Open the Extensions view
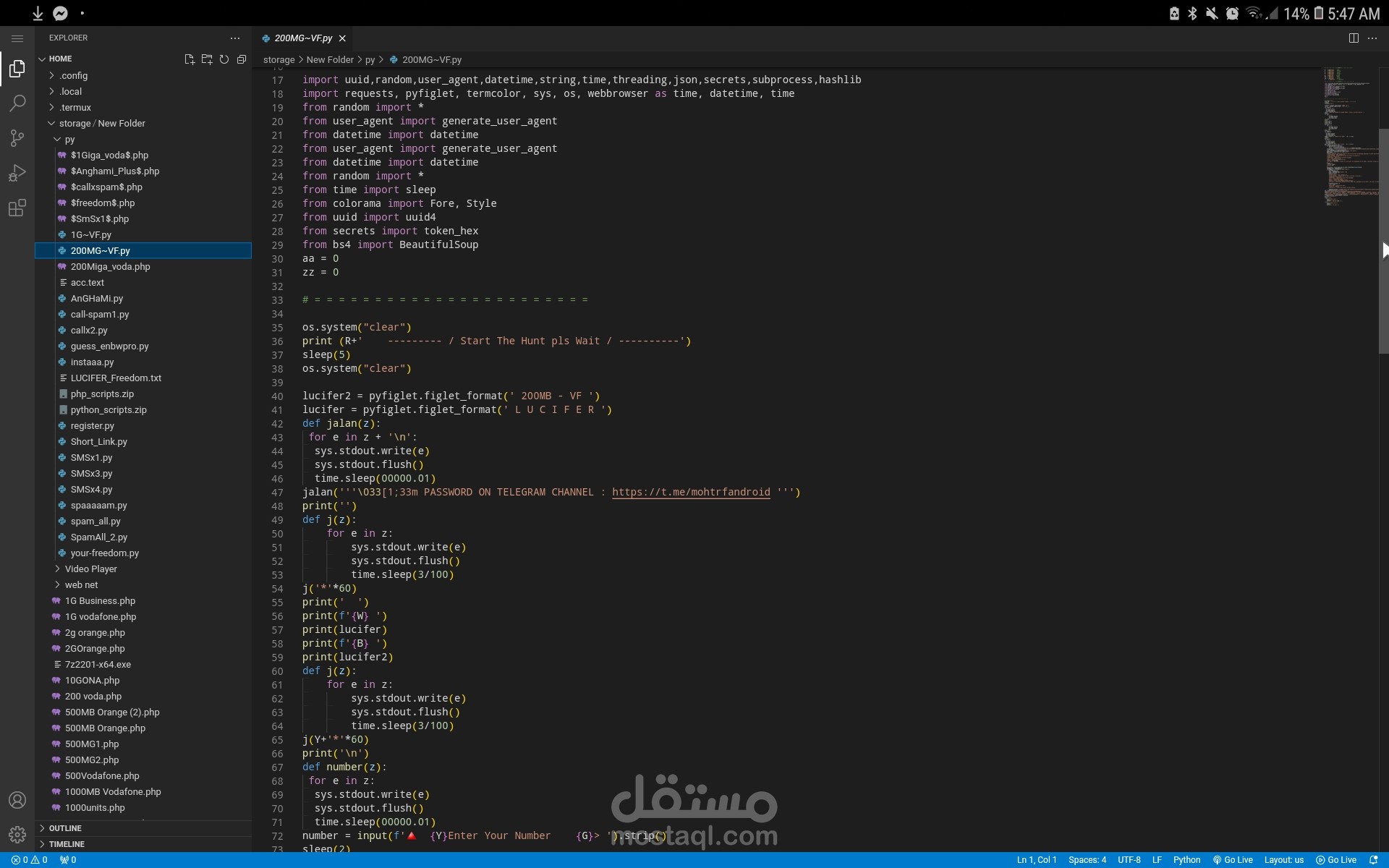Screen dimensions: 1389x868 (17, 208)
